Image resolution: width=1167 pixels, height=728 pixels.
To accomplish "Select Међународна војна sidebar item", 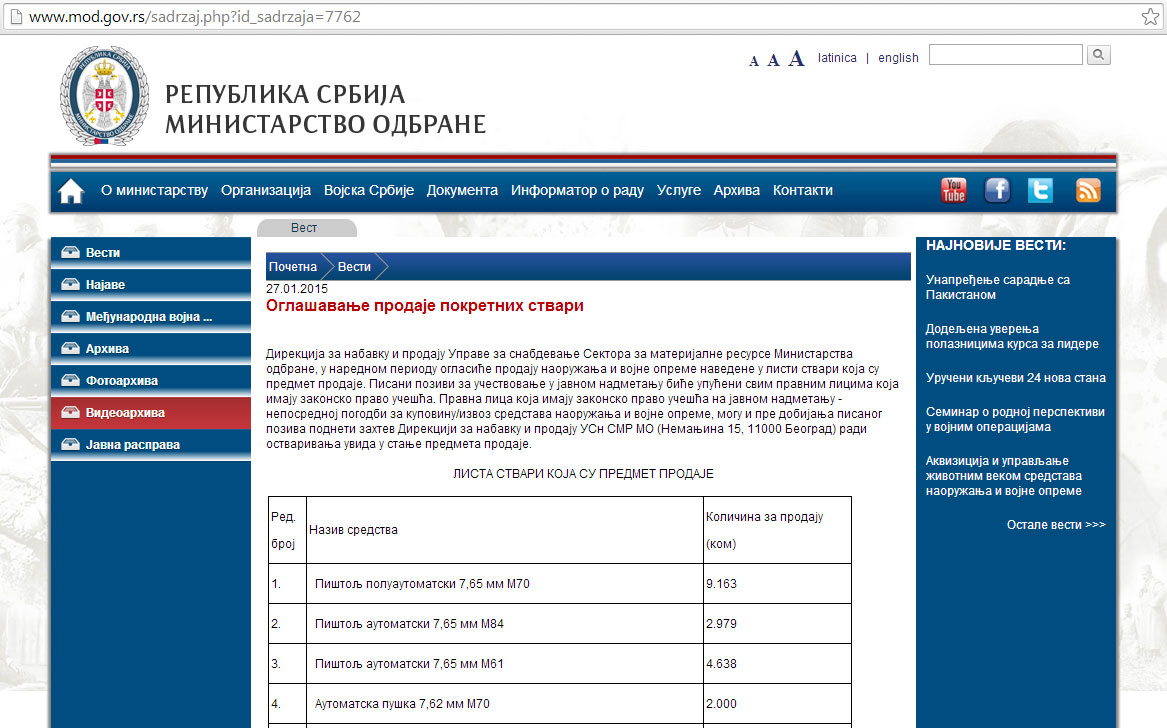I will [x=151, y=316].
